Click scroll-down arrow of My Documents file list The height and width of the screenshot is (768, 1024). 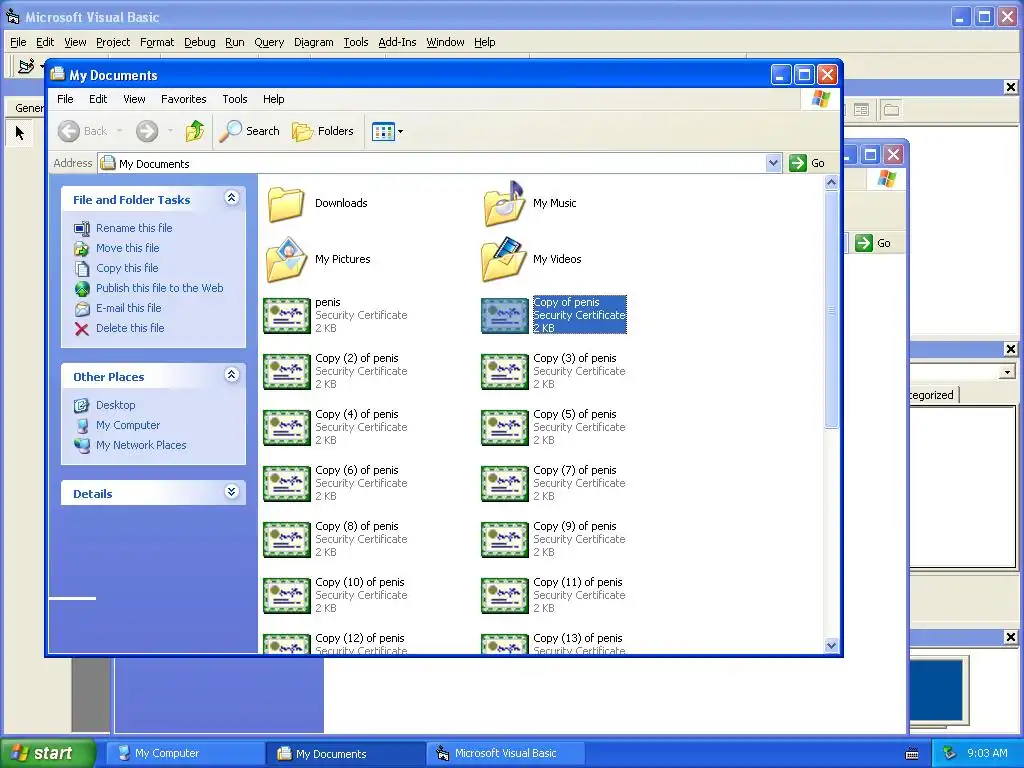[831, 646]
